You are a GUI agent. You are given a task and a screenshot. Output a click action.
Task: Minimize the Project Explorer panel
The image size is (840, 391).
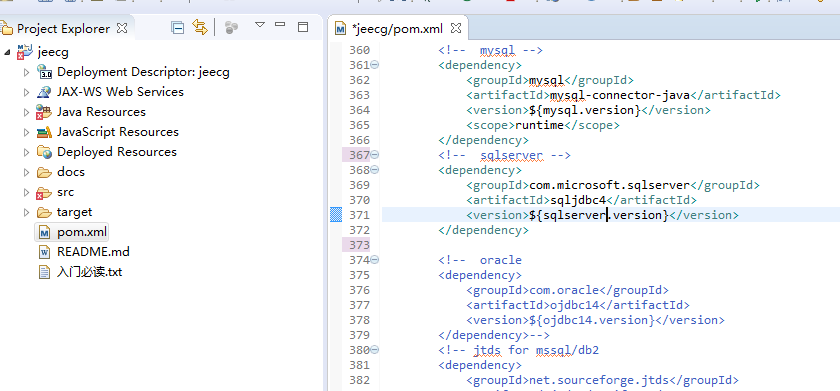280,24
